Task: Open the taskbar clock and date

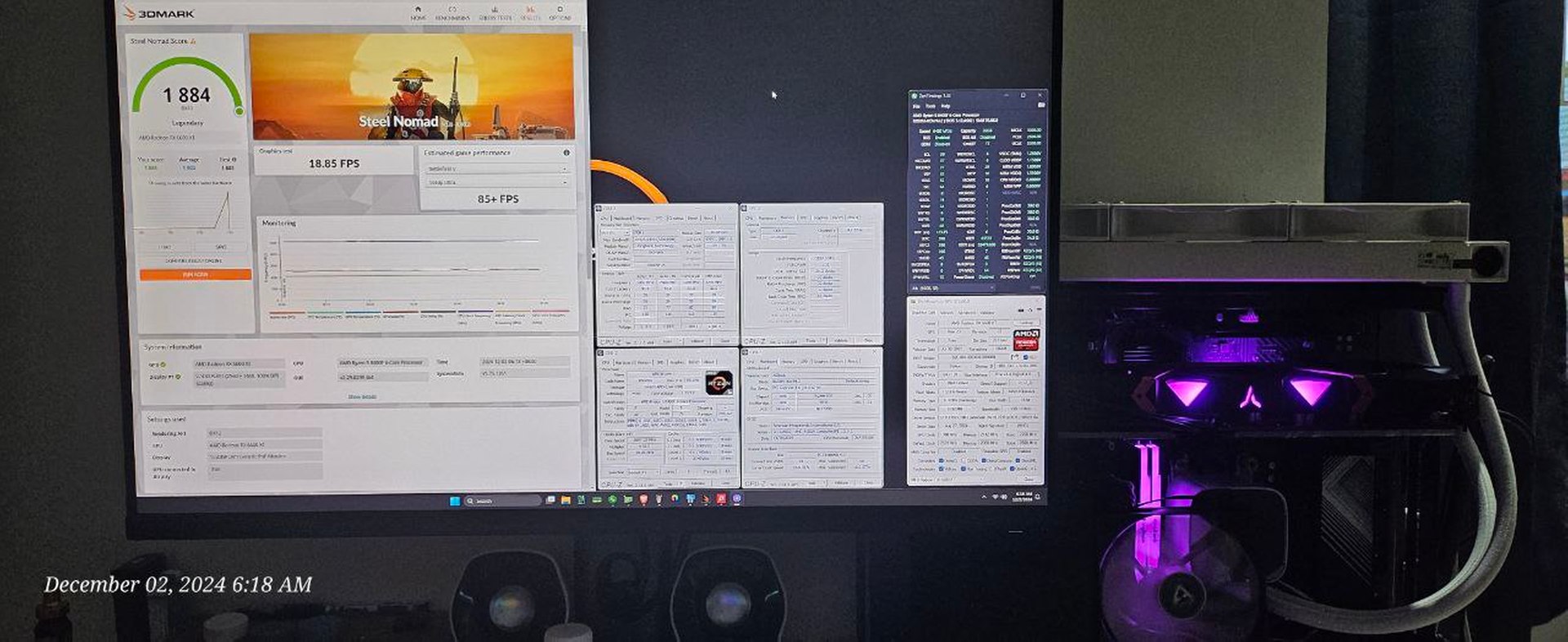Action: click(x=1023, y=497)
